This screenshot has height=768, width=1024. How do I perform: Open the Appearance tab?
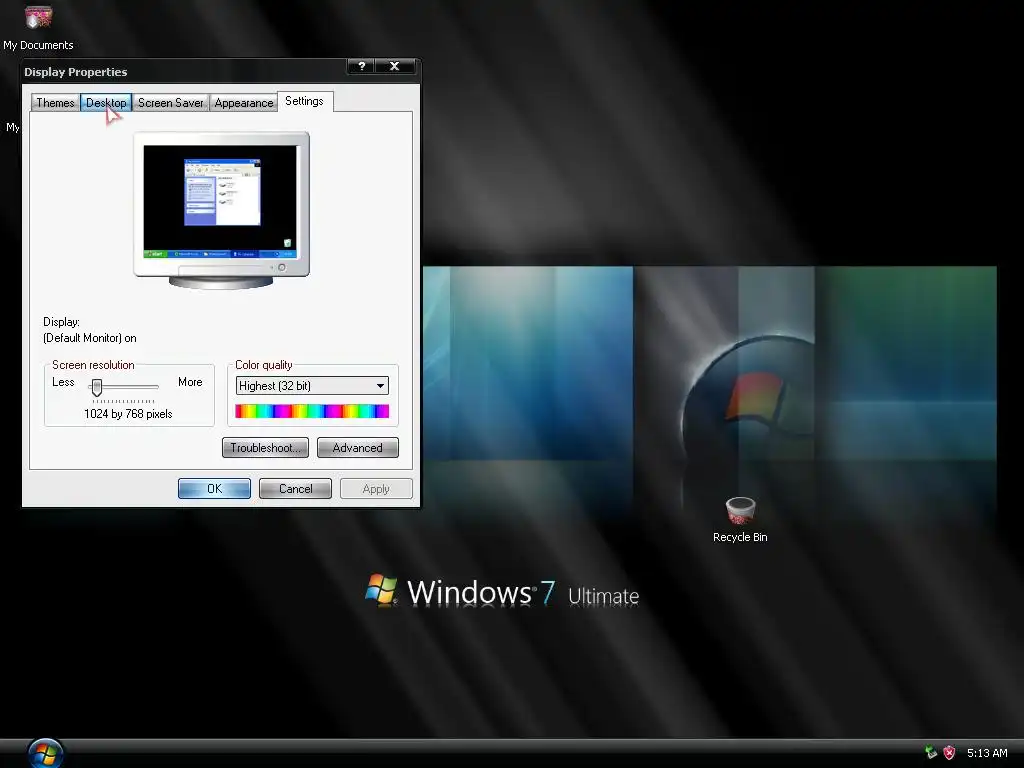tap(244, 103)
